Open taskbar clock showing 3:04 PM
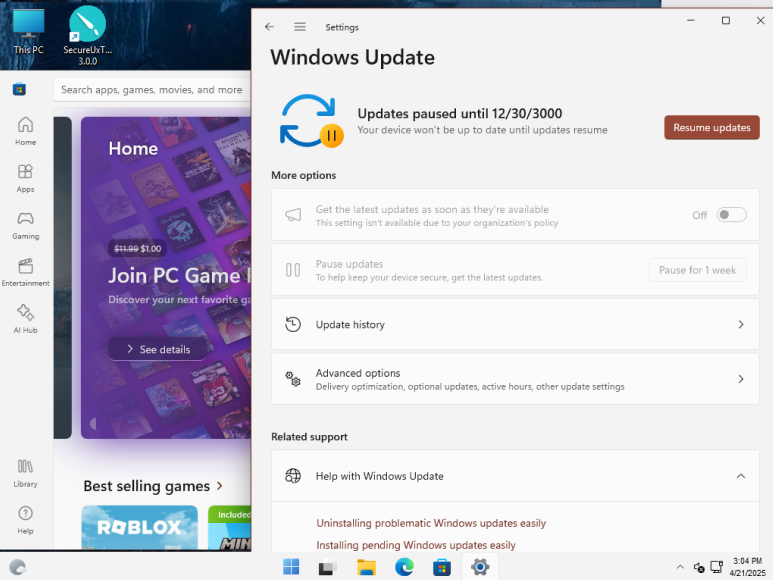Image resolution: width=773 pixels, height=580 pixels. point(747,567)
